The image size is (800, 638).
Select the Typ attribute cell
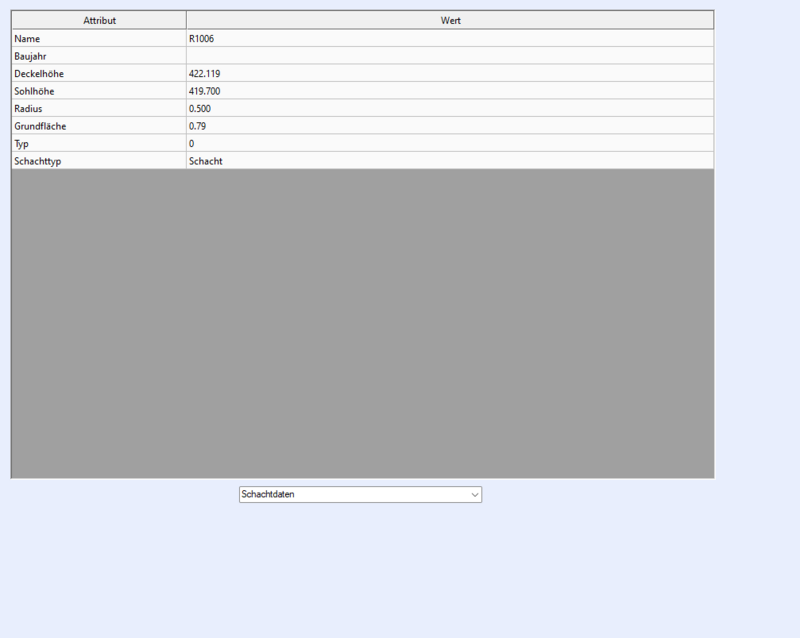99,143
